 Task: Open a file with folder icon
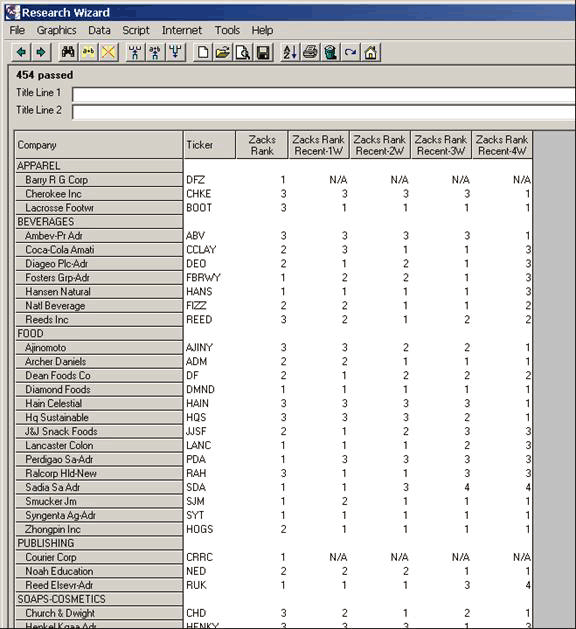pos(223,52)
